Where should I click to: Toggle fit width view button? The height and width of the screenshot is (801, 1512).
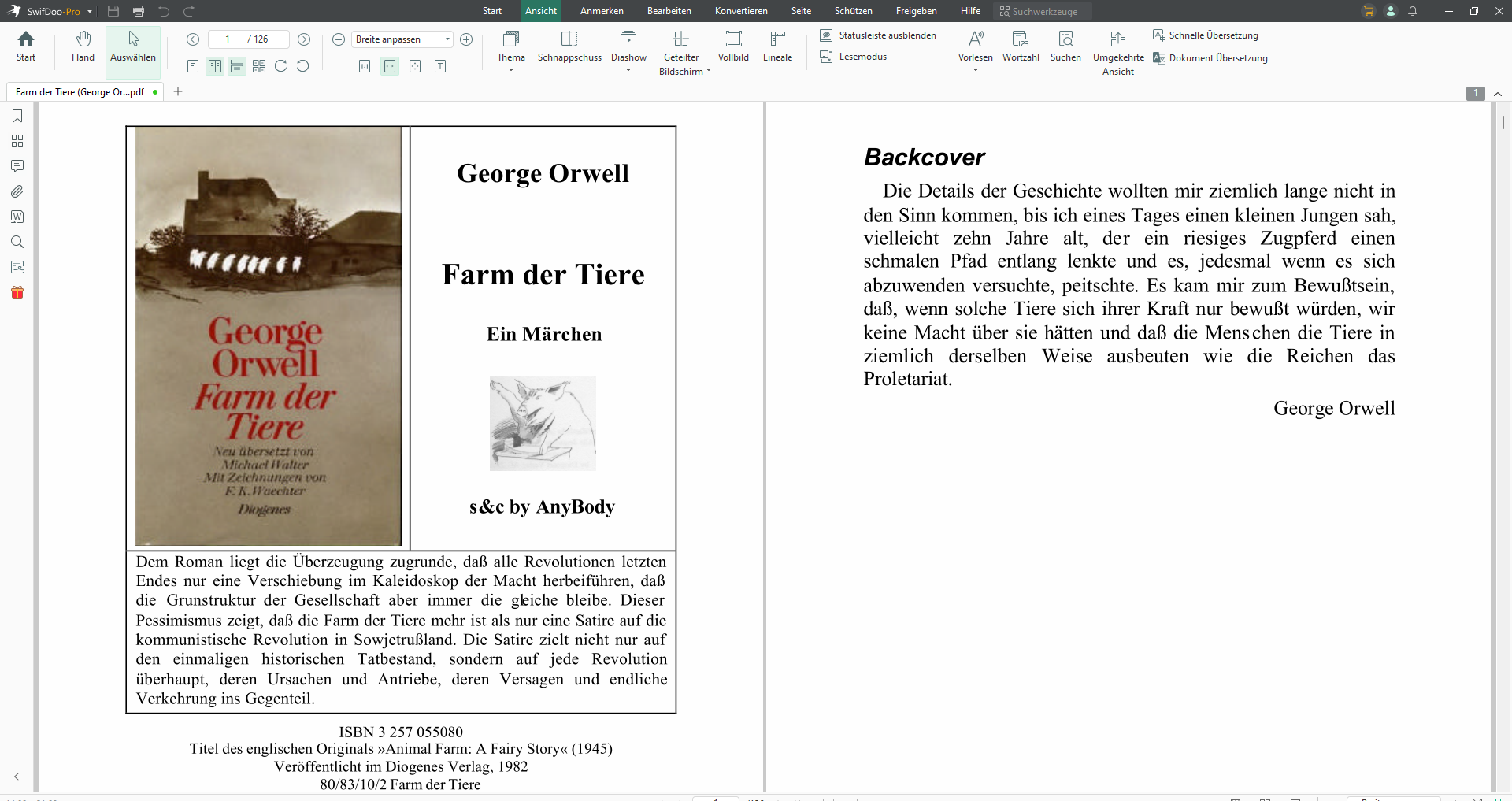pyautogui.click(x=390, y=66)
